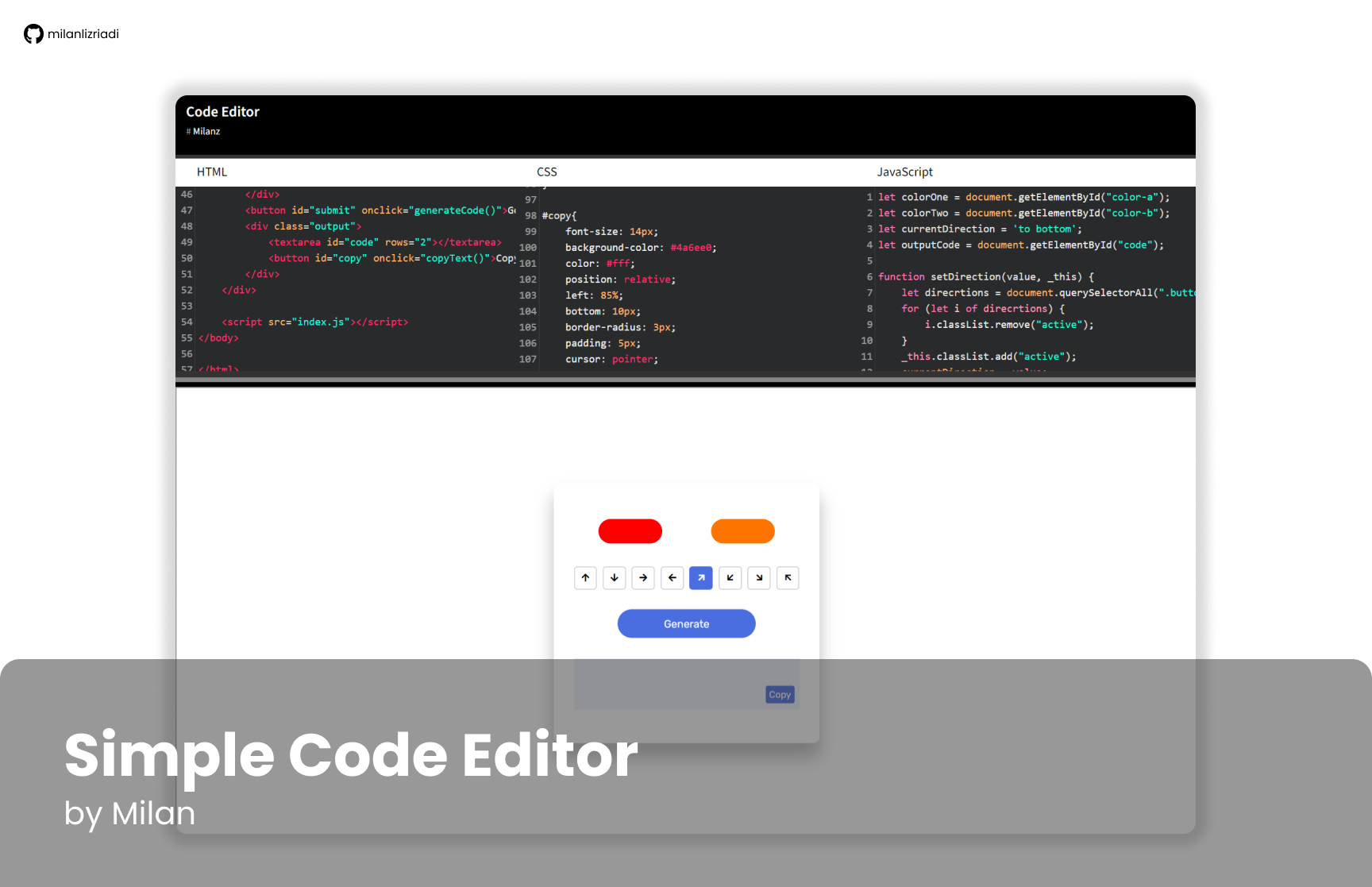The image size is (1372, 887).
Task: Click the color: #fff CSS line
Action: click(x=600, y=264)
